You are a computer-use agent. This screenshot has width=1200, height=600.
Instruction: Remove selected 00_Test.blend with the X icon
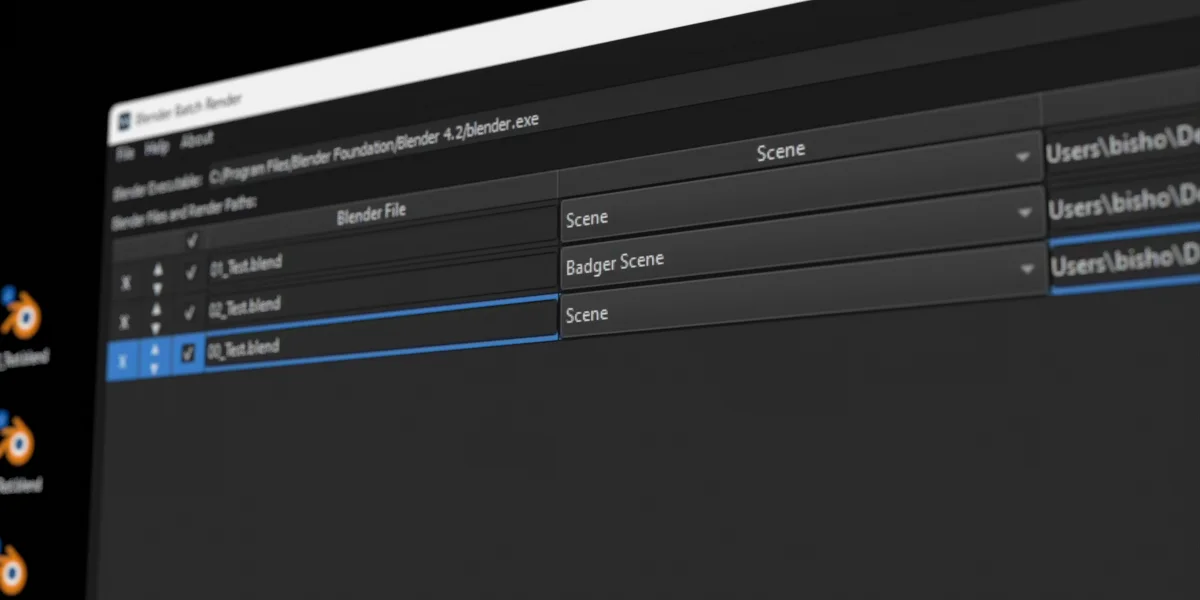(123, 356)
